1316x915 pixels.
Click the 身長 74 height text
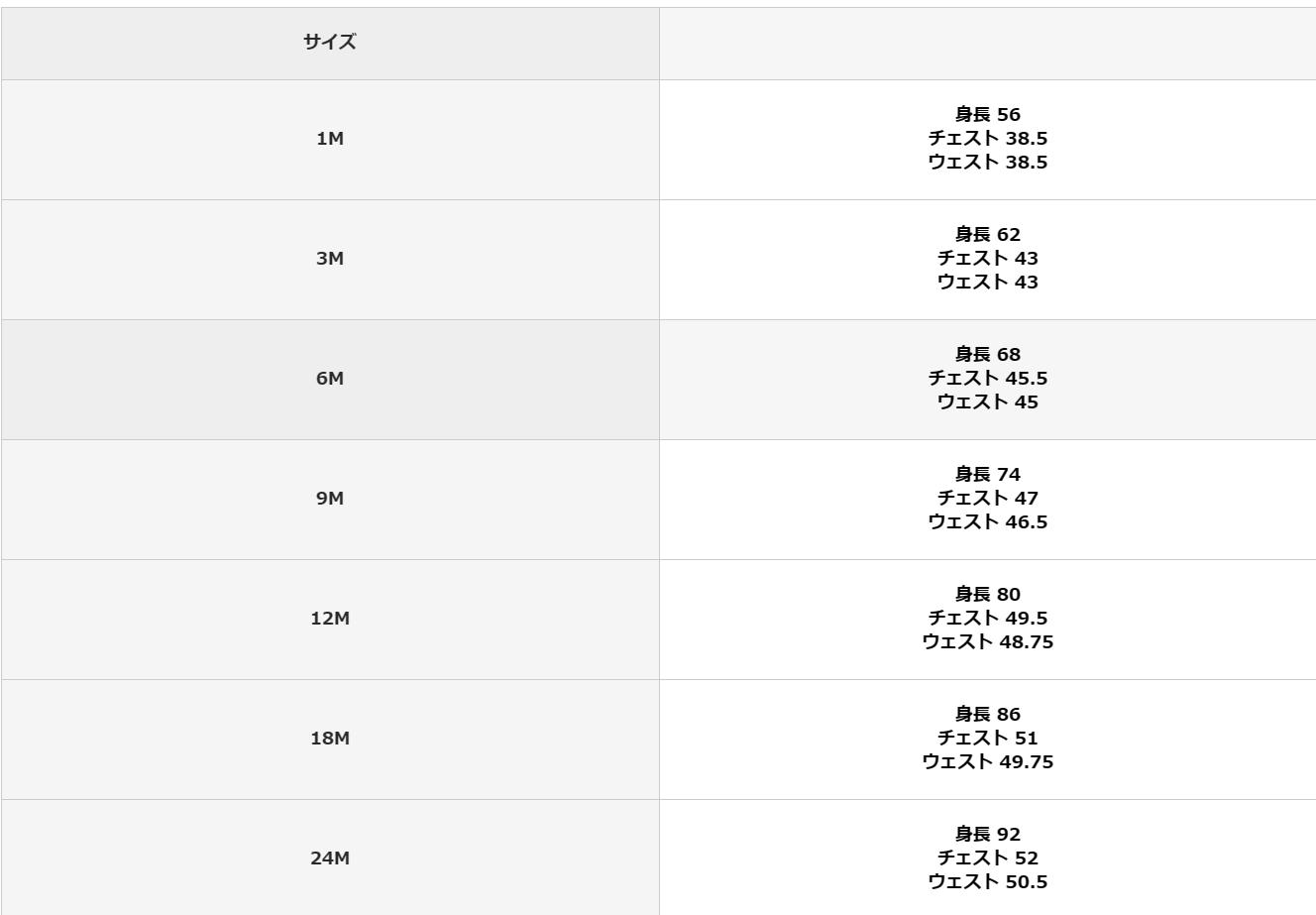pyautogui.click(x=987, y=475)
